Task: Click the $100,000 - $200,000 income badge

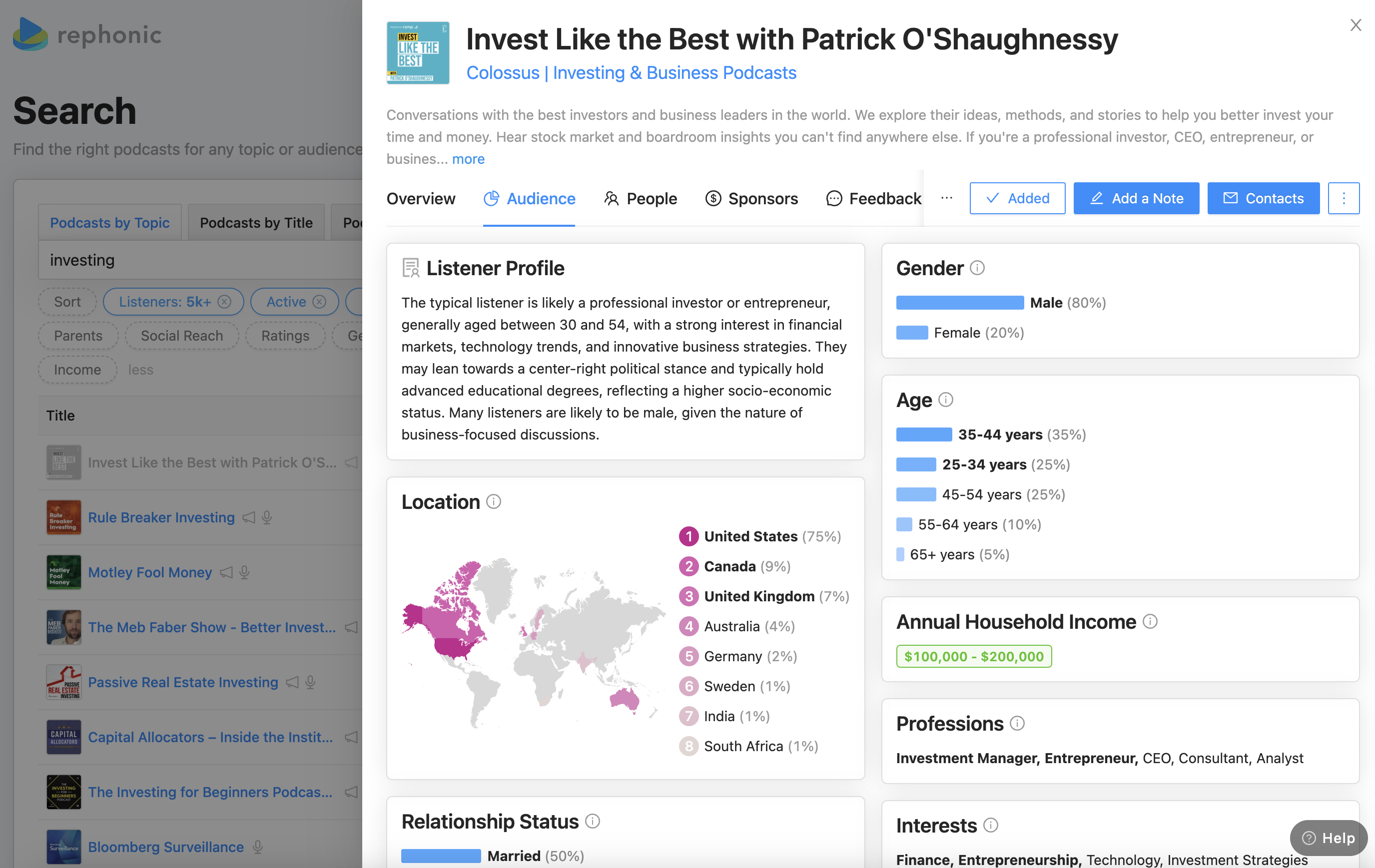Action: (974, 656)
